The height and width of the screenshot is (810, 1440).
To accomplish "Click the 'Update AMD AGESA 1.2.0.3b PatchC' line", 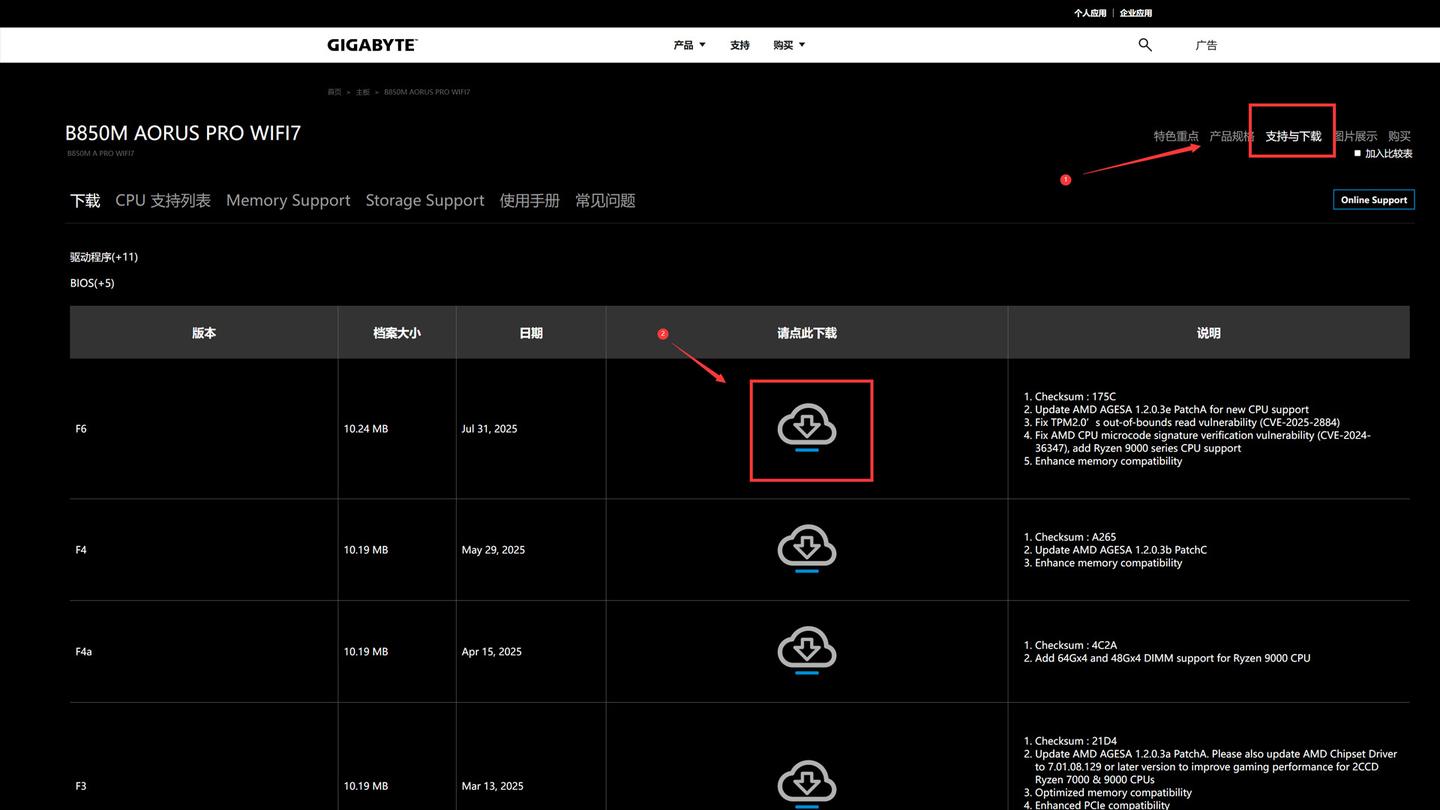I will tap(1121, 550).
